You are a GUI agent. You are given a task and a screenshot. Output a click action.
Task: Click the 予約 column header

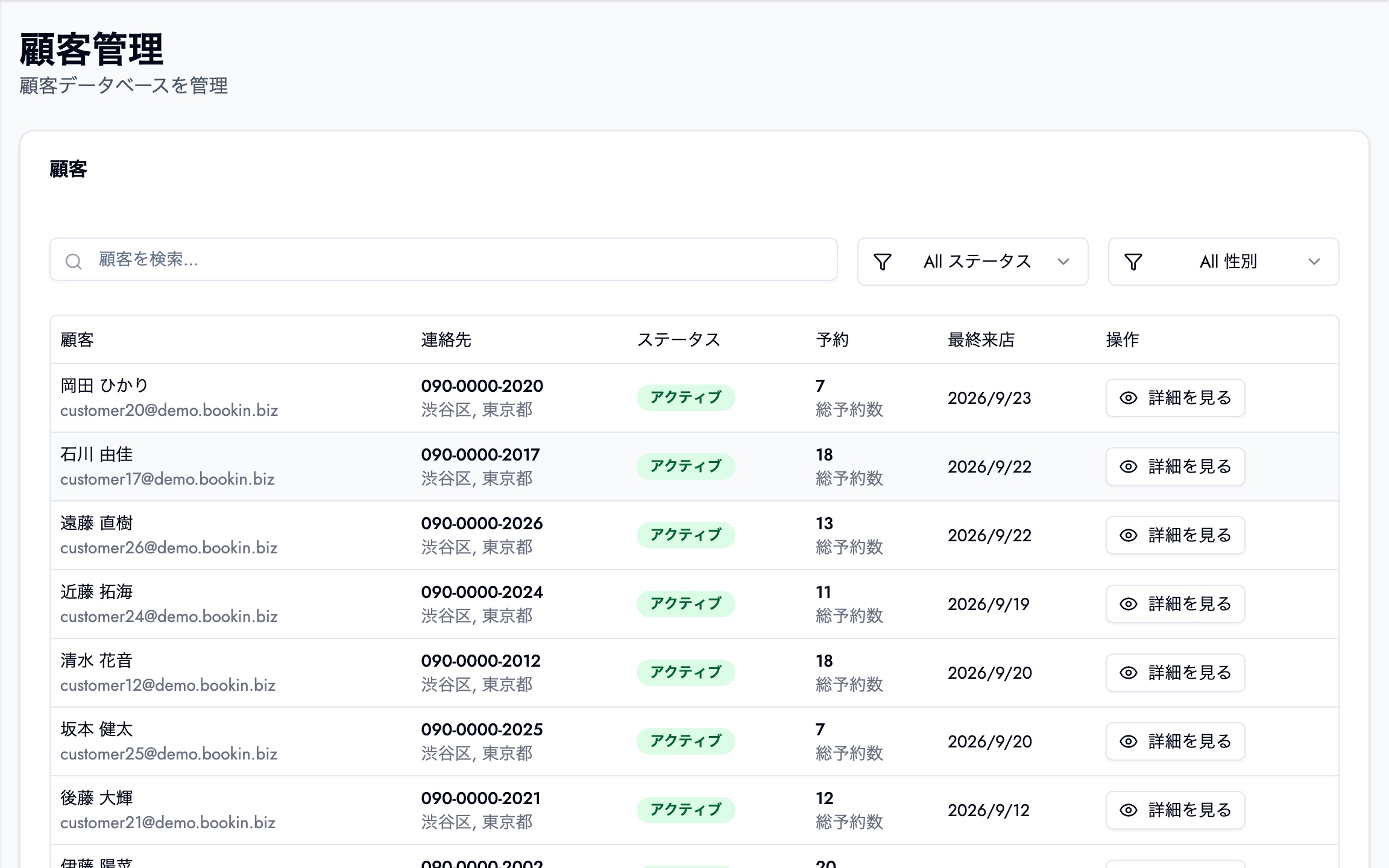point(833,340)
